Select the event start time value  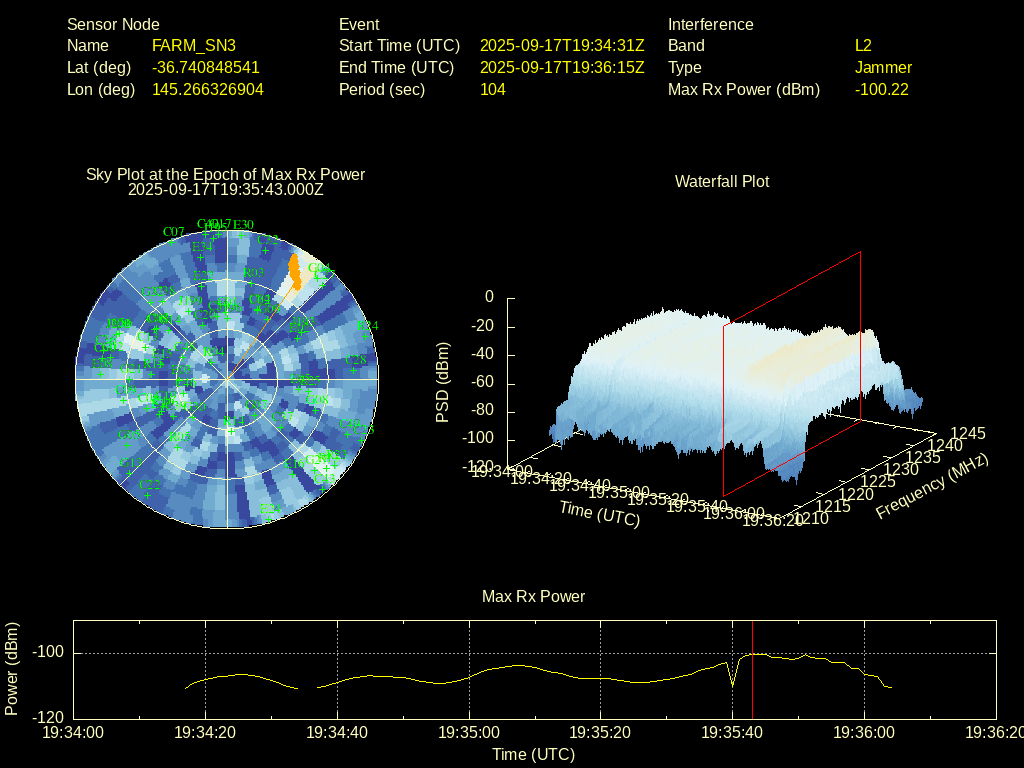click(562, 45)
